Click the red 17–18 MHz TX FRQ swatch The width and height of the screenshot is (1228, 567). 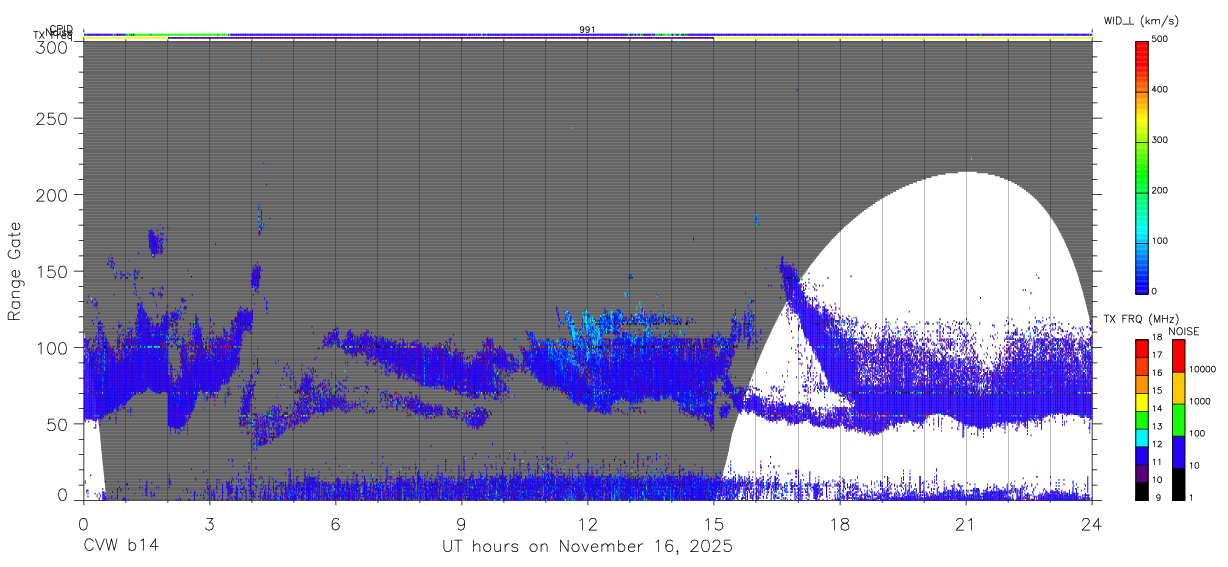pyautogui.click(x=1141, y=348)
